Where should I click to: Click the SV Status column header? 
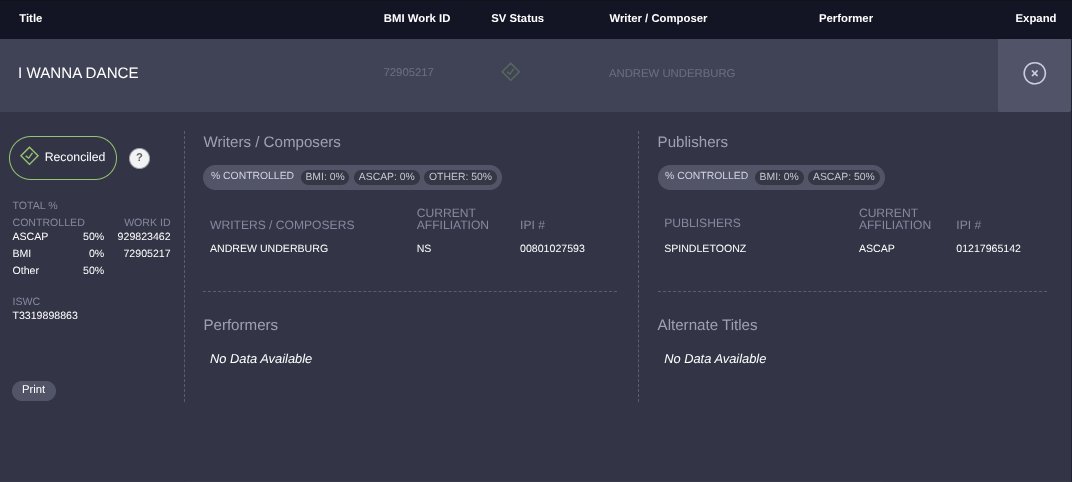tap(518, 18)
